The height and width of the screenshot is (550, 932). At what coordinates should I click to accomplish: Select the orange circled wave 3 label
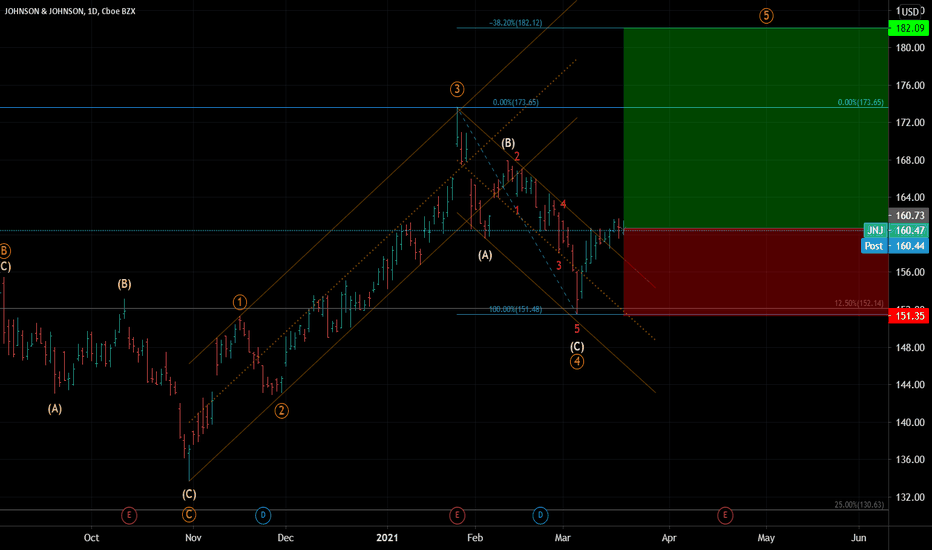pyautogui.click(x=456, y=90)
